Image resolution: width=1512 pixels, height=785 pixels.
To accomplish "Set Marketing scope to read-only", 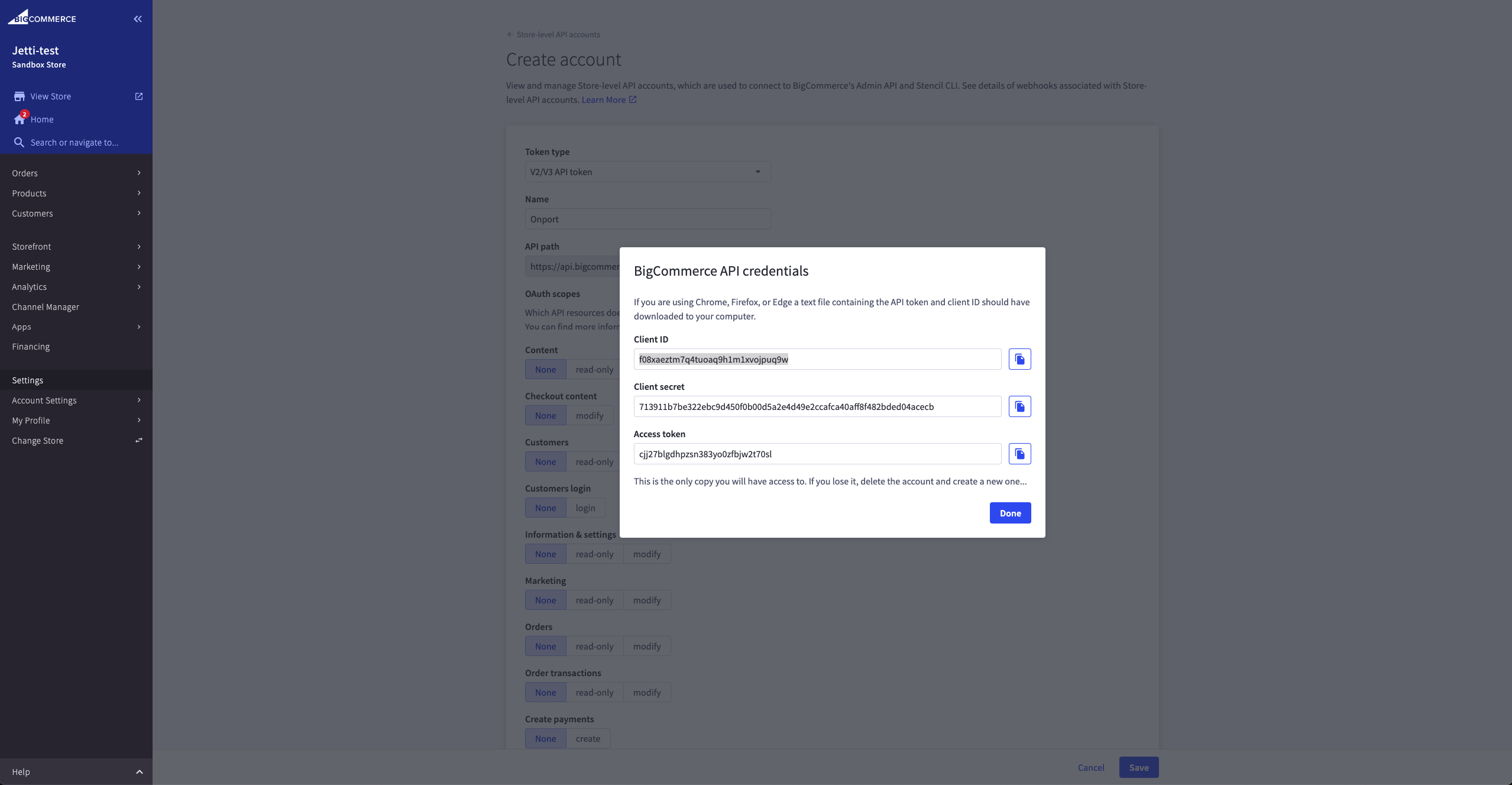I will 595,600.
